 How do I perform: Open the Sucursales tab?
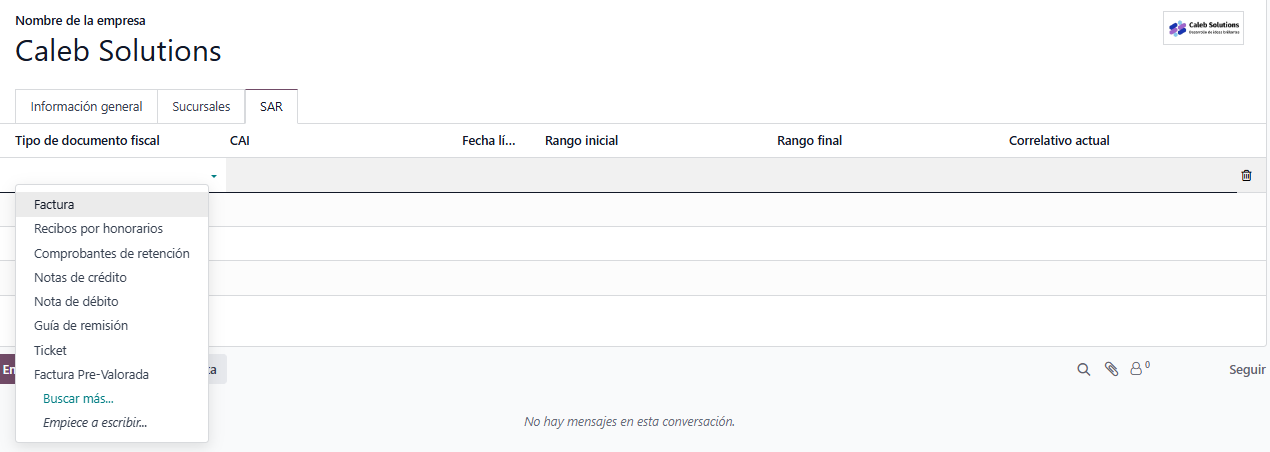click(x=201, y=106)
